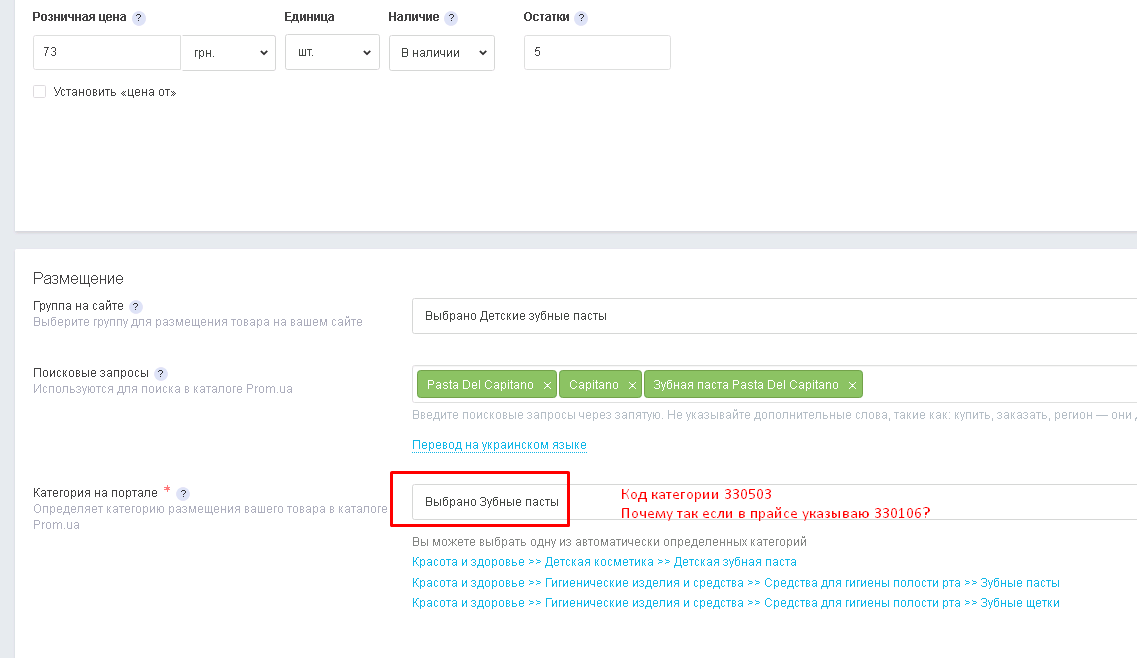Click help icon next to Поисковые запросы

tap(161, 373)
